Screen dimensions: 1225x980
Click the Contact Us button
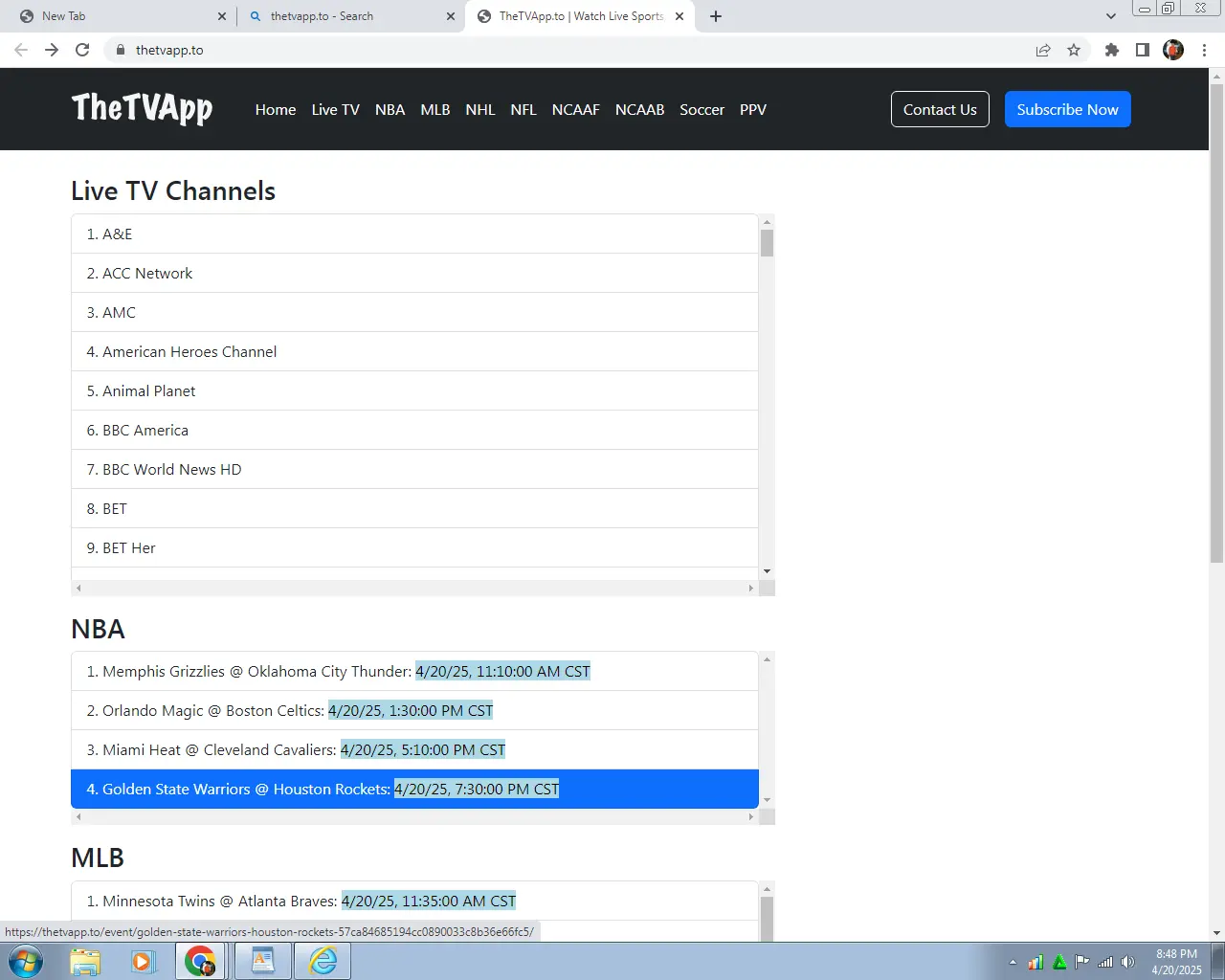[940, 109]
